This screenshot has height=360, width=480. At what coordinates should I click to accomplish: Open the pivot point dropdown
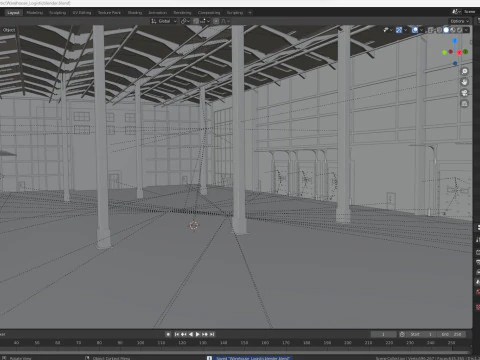coord(185,21)
